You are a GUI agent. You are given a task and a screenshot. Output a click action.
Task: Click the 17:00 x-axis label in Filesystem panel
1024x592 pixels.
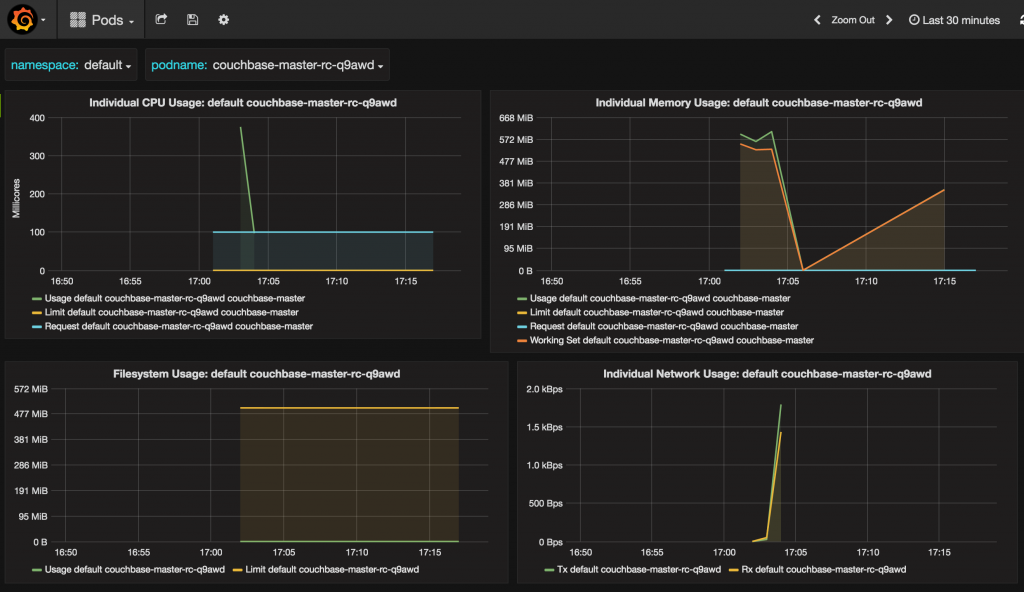(x=211, y=553)
